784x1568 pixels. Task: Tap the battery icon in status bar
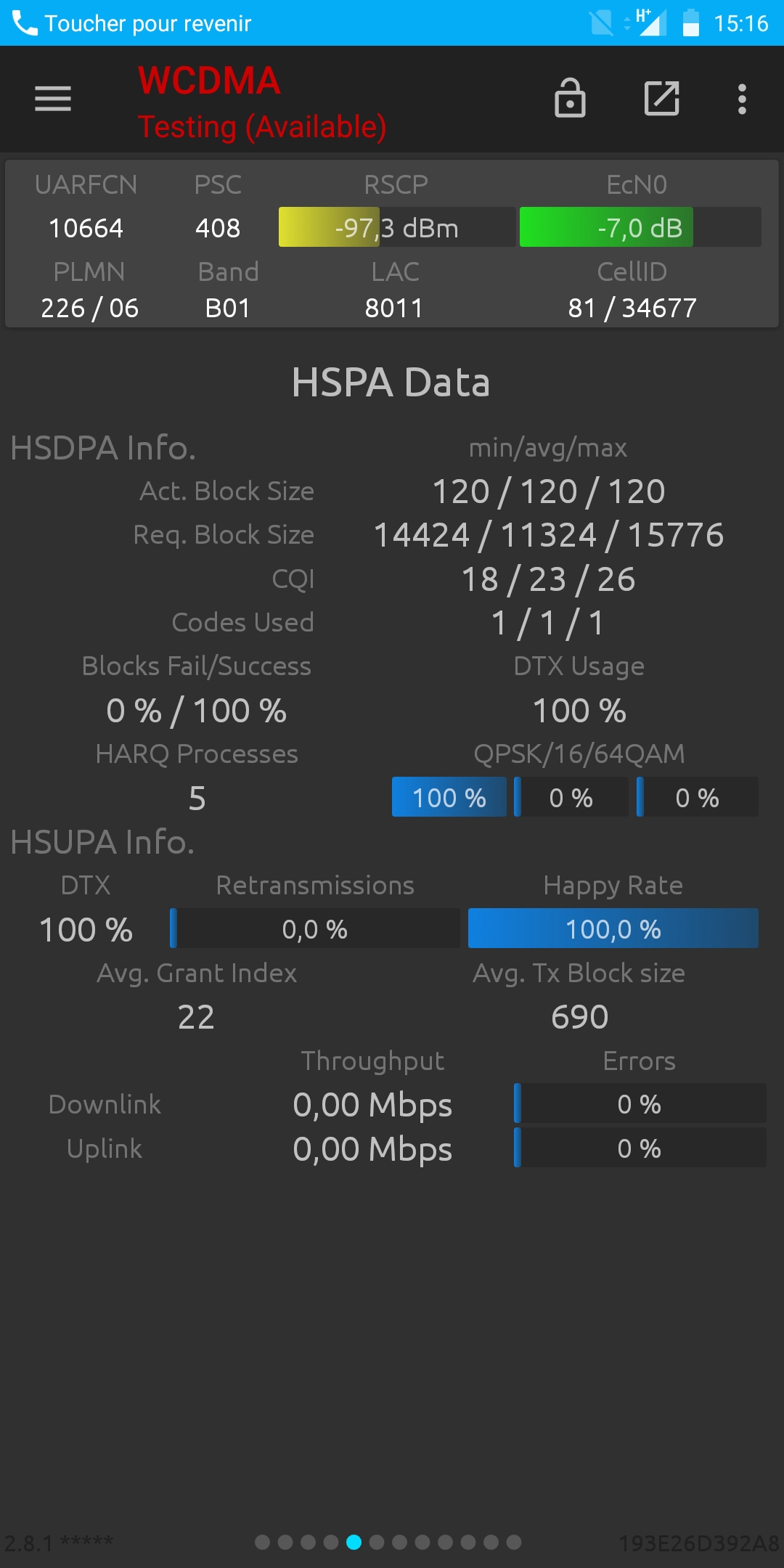[x=691, y=23]
